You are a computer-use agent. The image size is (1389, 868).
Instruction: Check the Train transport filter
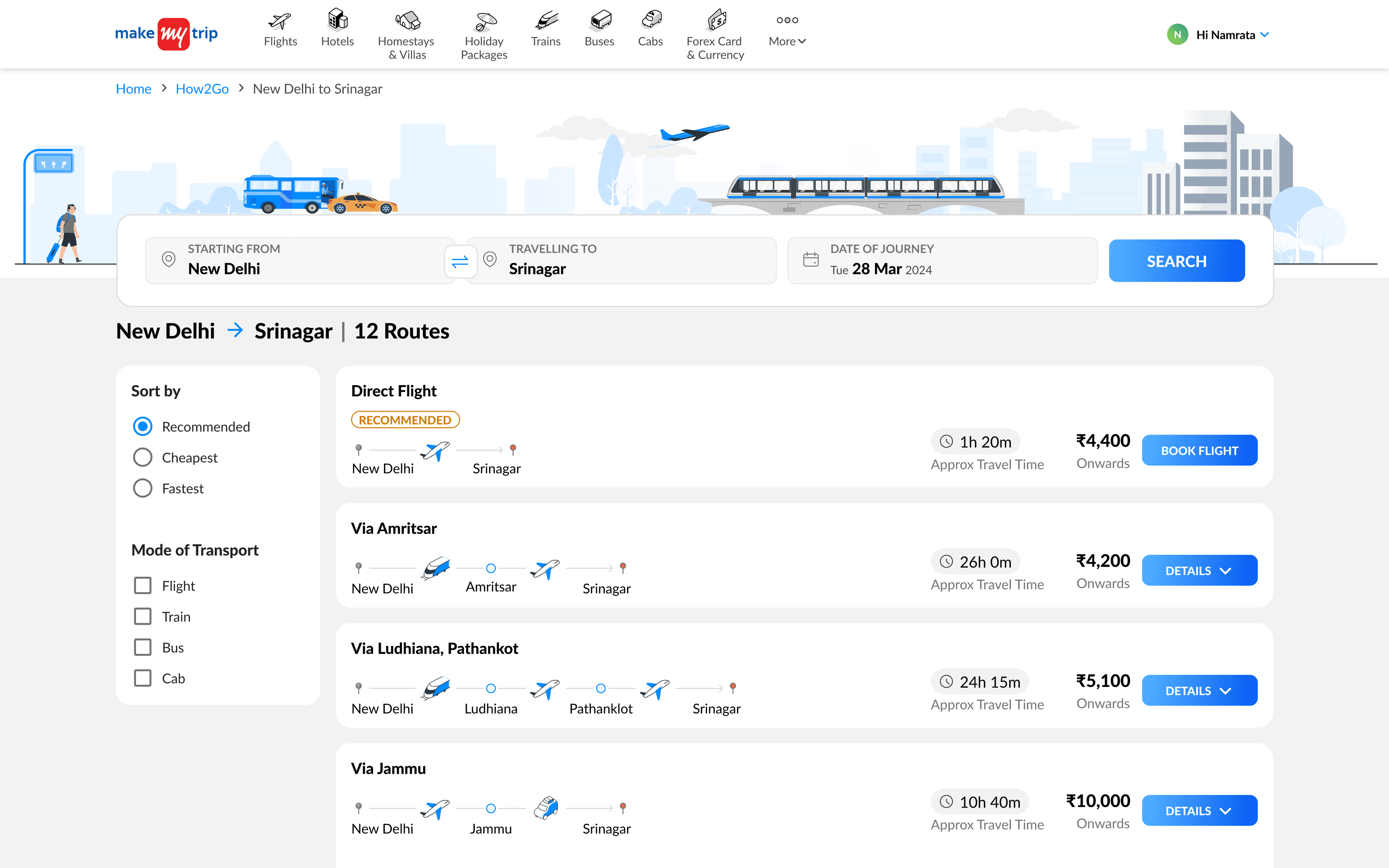[x=143, y=616]
